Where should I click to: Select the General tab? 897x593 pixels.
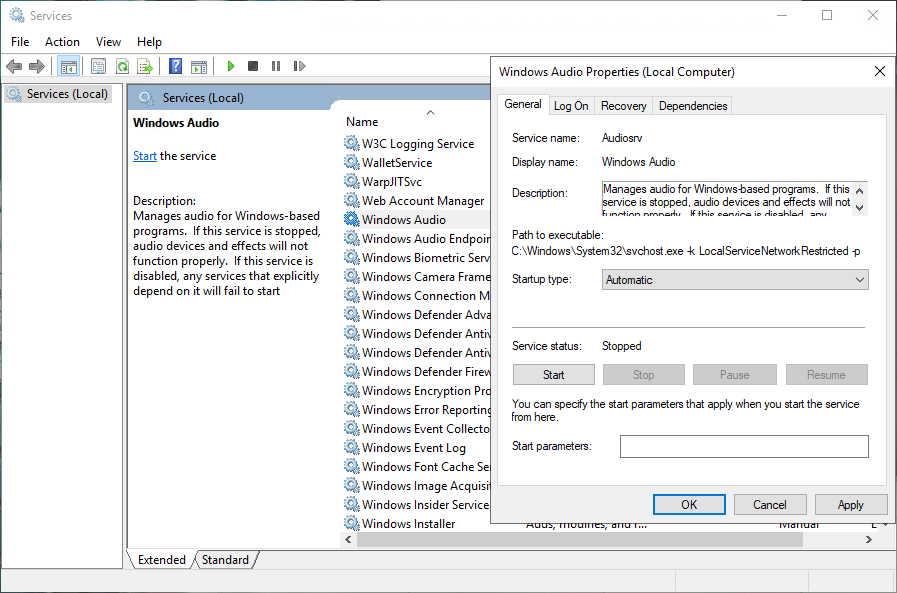coord(523,104)
